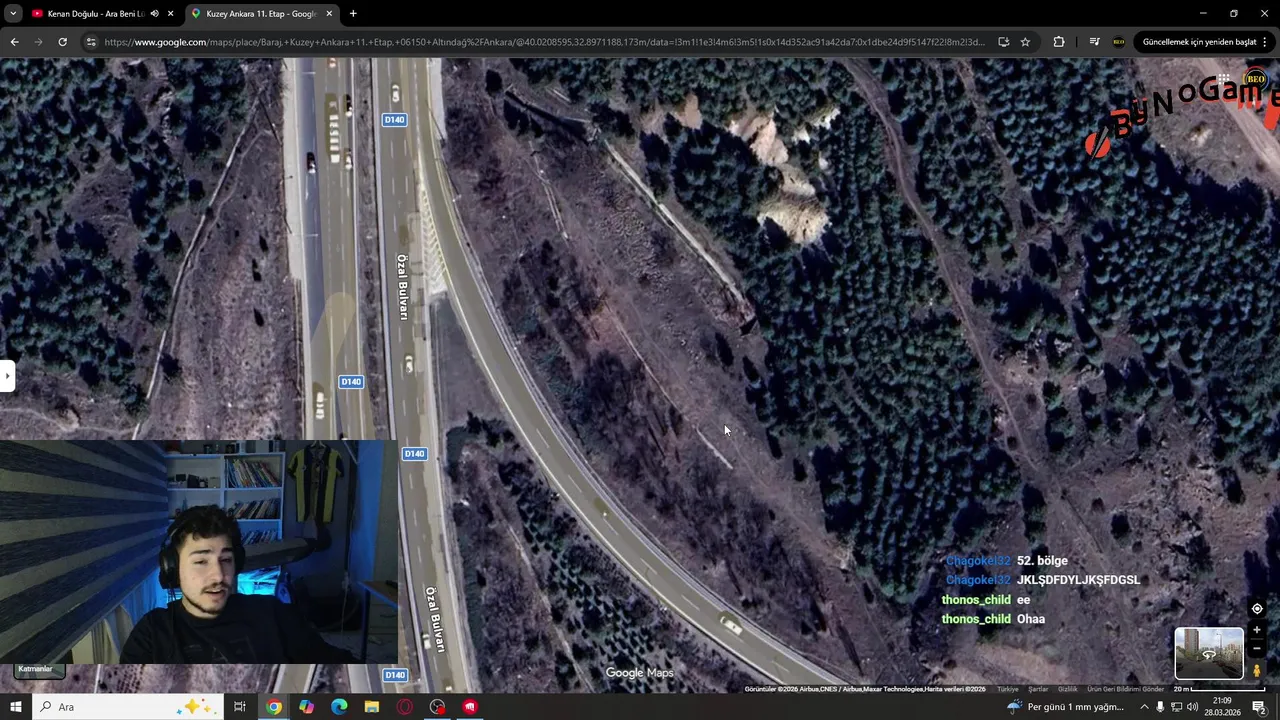Viewport: 1280px width, 720px height.
Task: Open the volume speaker tray icon
Action: (x=1192, y=707)
